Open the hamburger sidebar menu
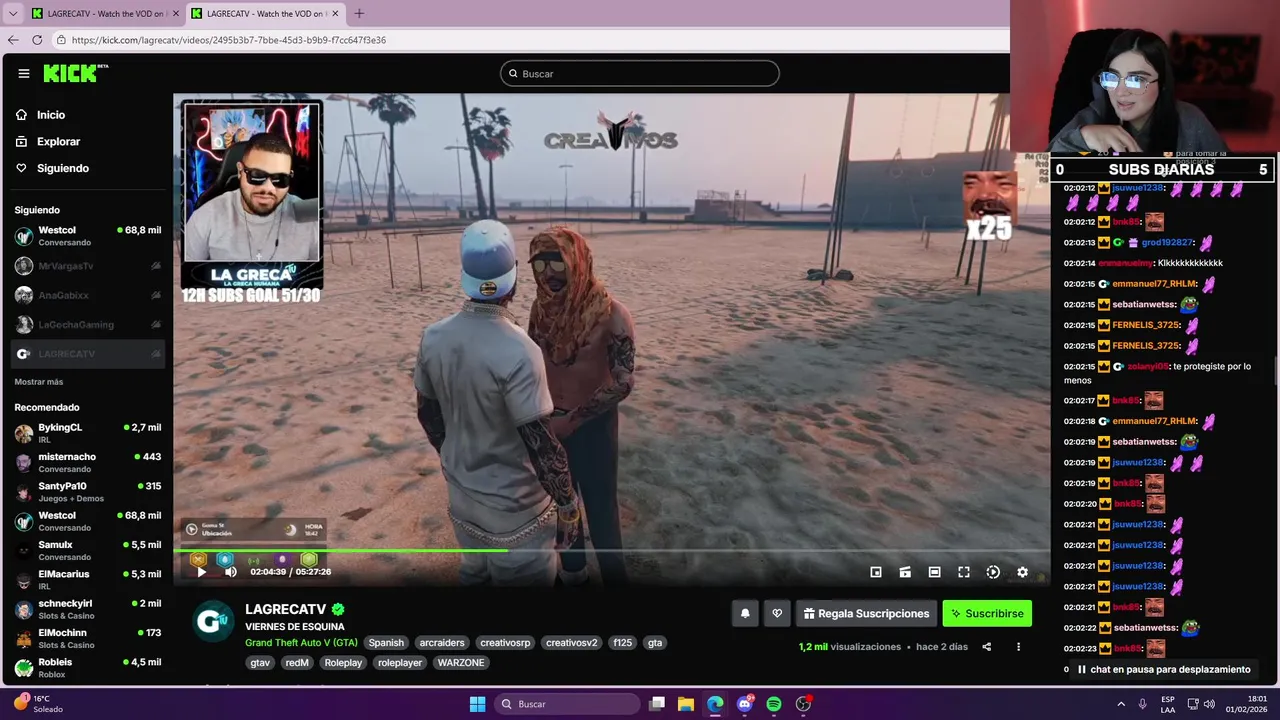 point(23,73)
